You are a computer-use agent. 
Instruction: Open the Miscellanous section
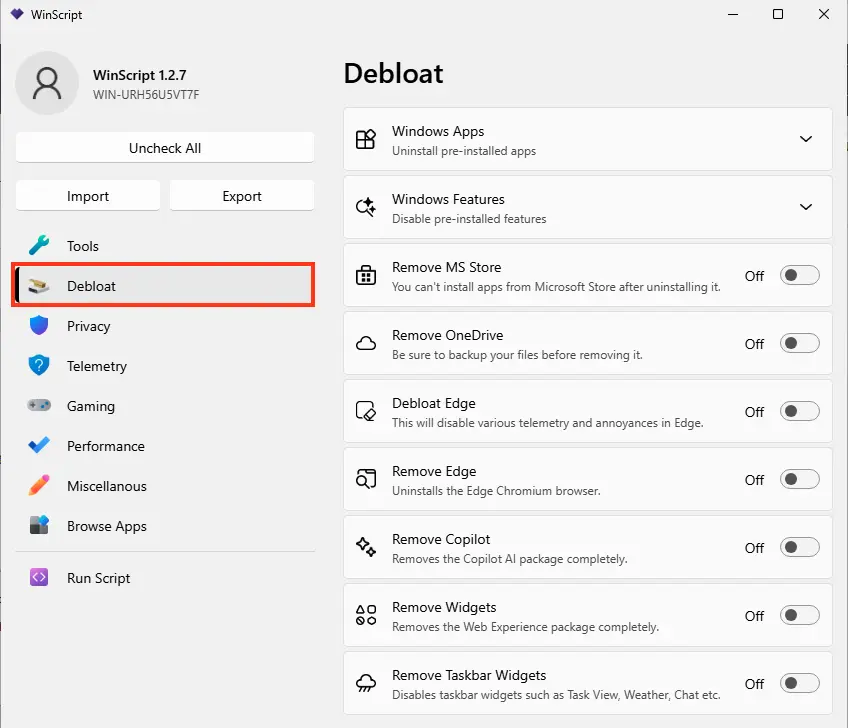click(163, 486)
